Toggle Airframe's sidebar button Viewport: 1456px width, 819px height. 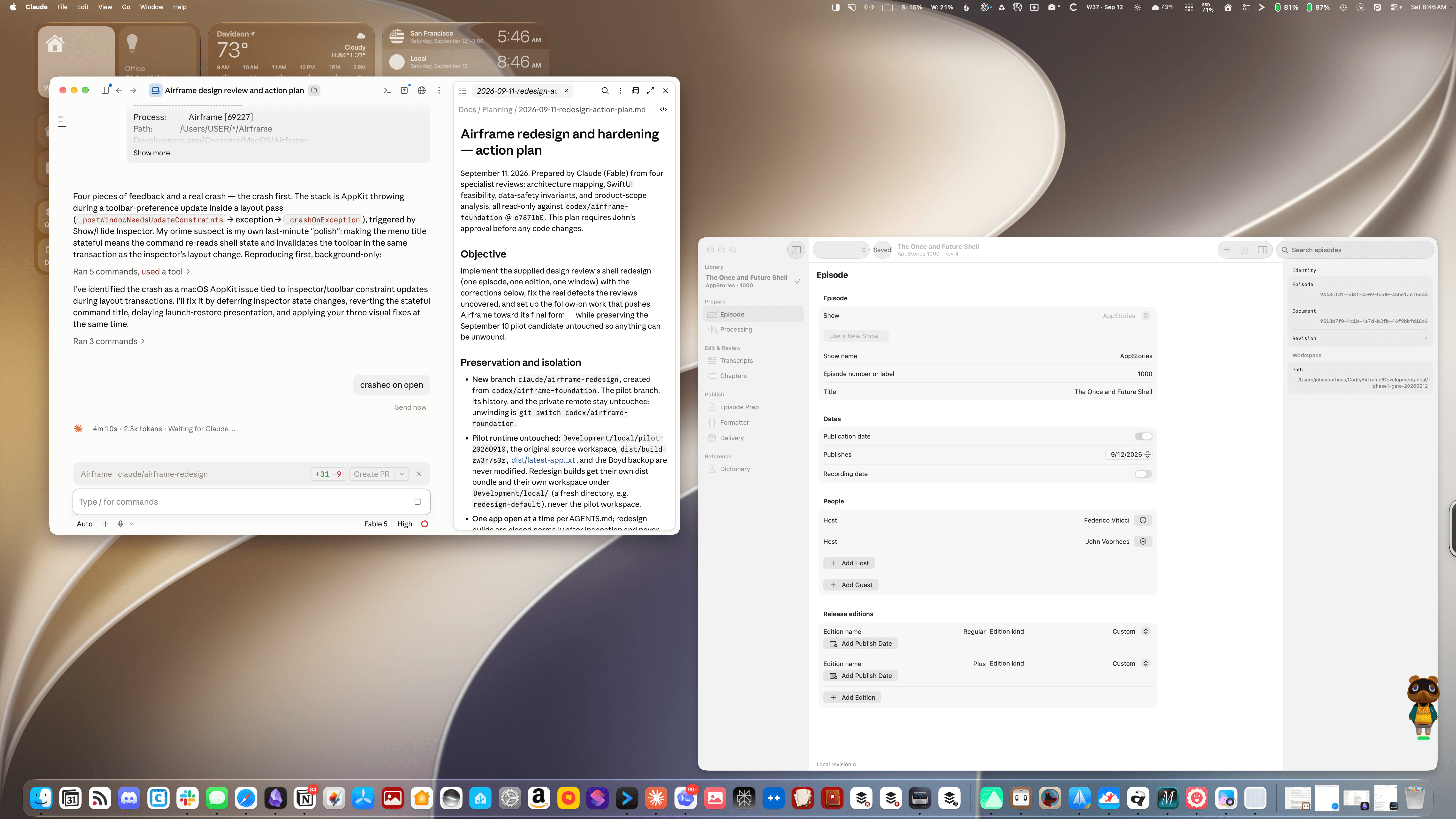(x=796, y=250)
